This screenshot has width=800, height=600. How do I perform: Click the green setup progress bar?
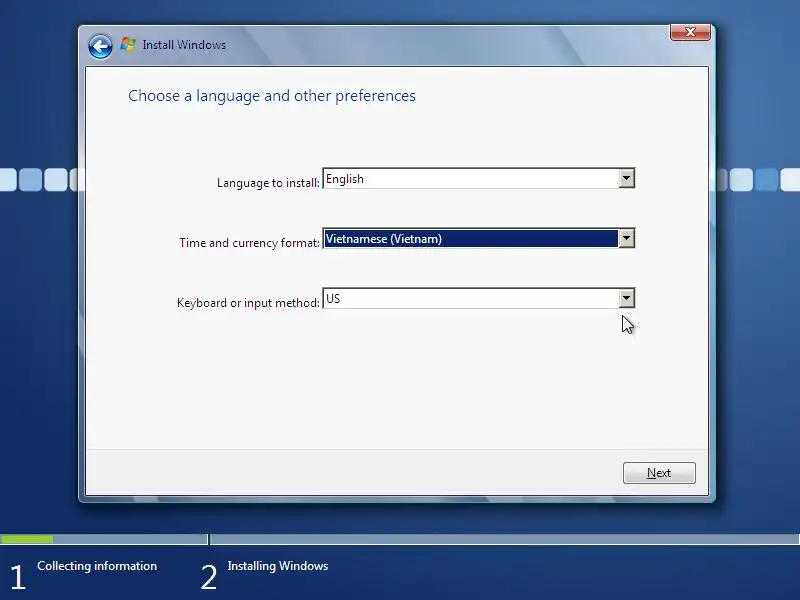(x=27, y=539)
